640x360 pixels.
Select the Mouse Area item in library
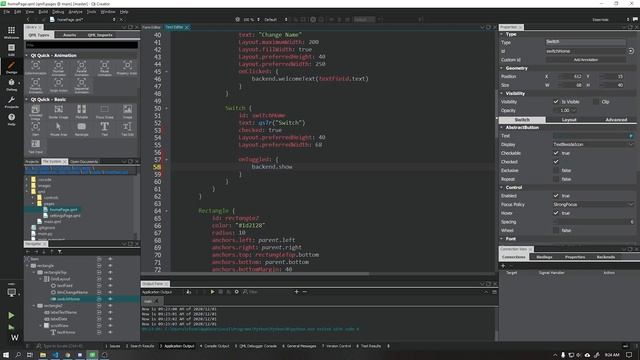click(58, 128)
